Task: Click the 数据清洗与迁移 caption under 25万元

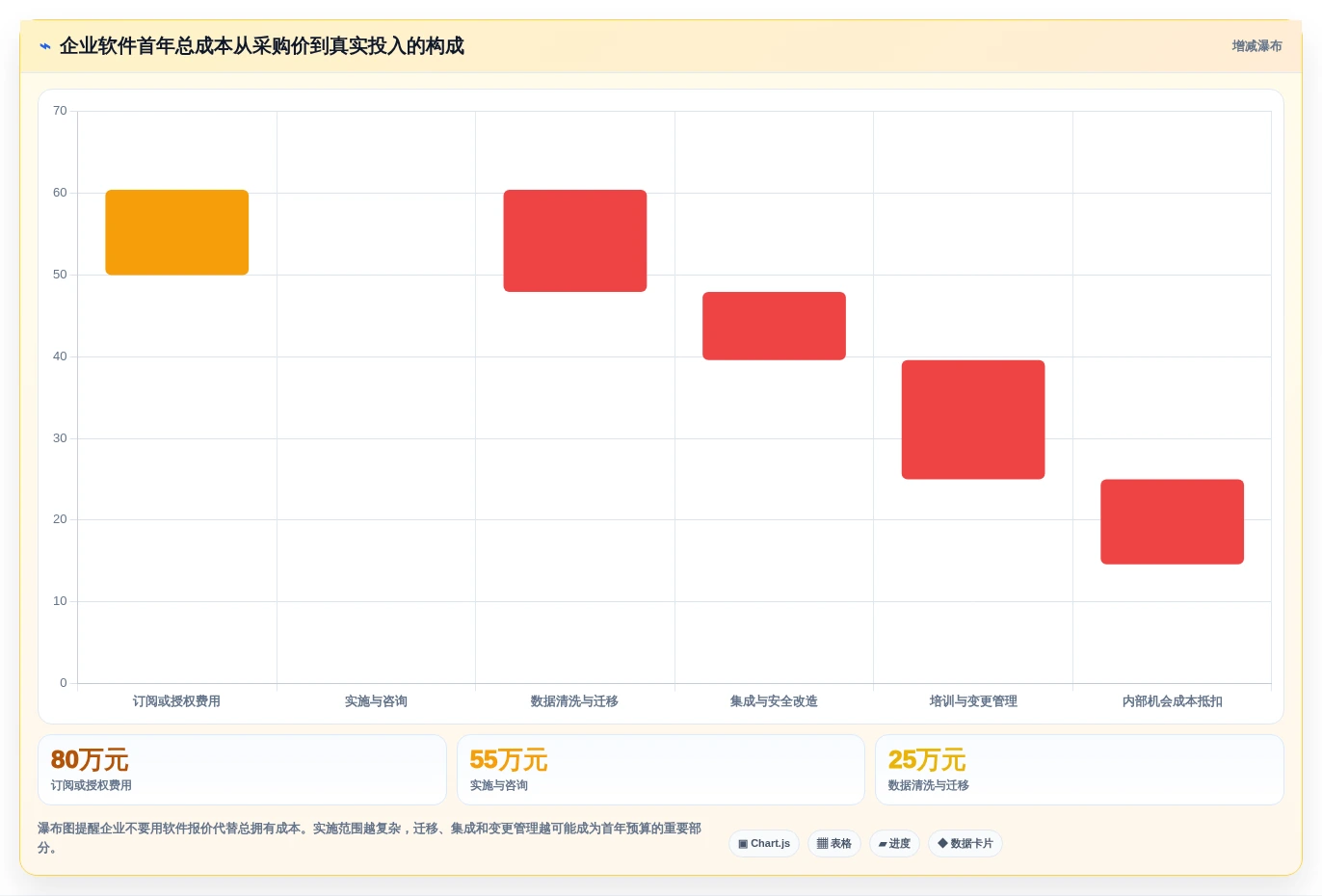Action: coord(929,785)
